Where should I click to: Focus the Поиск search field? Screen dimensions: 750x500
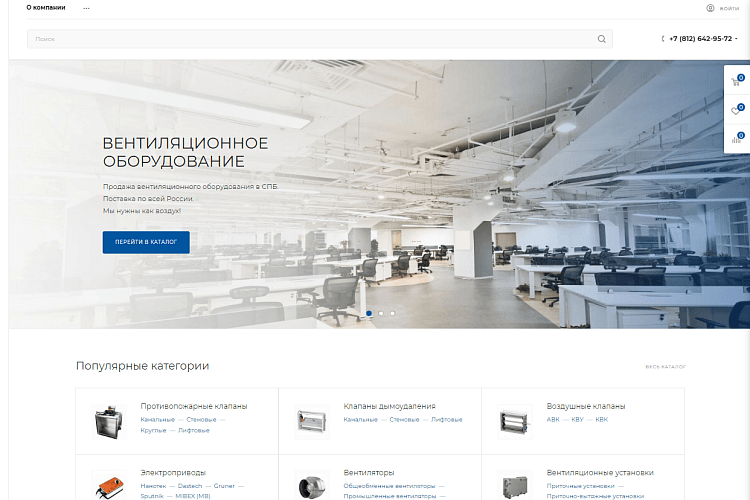(x=320, y=39)
